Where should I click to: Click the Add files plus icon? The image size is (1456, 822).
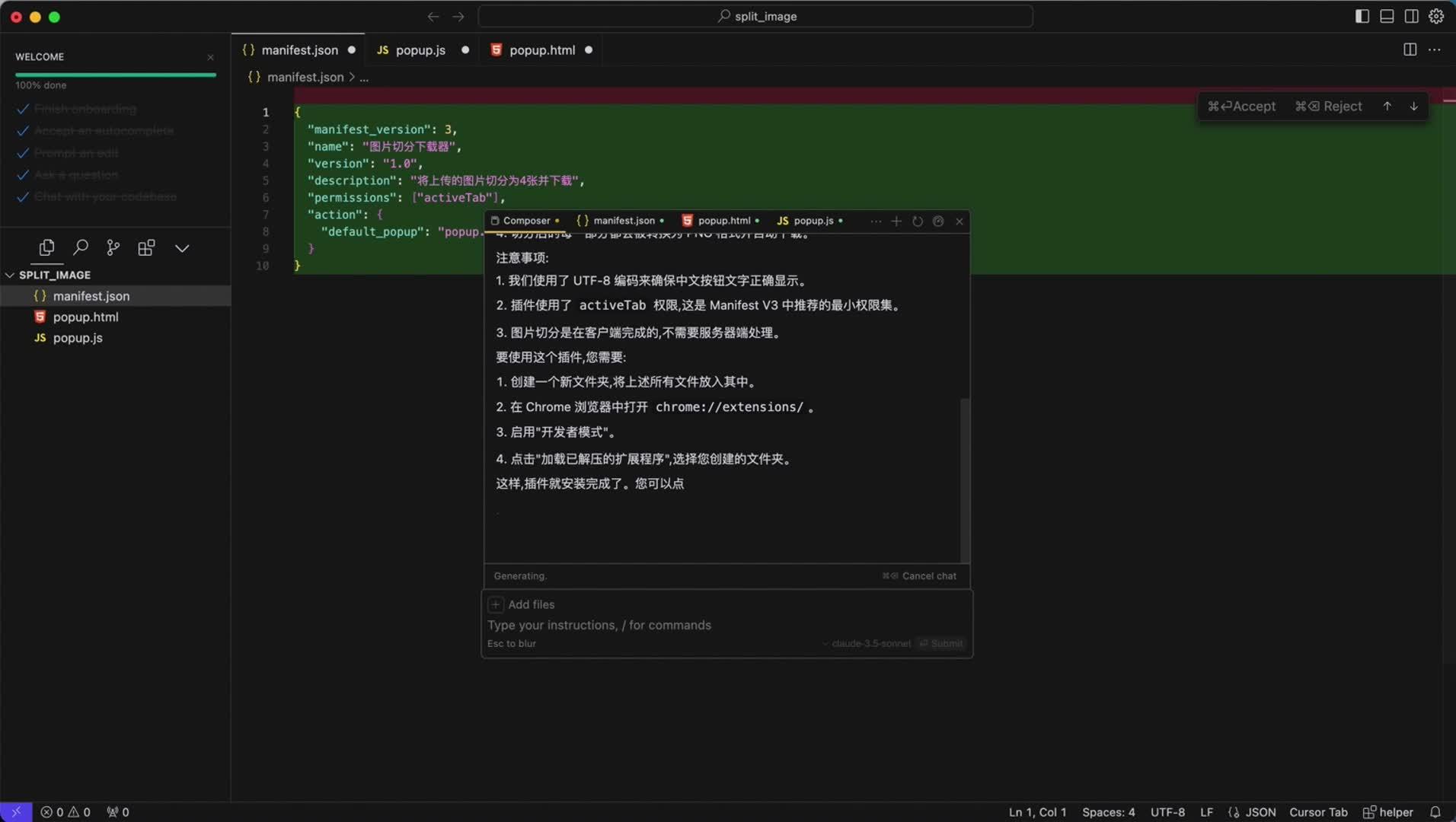tap(497, 604)
